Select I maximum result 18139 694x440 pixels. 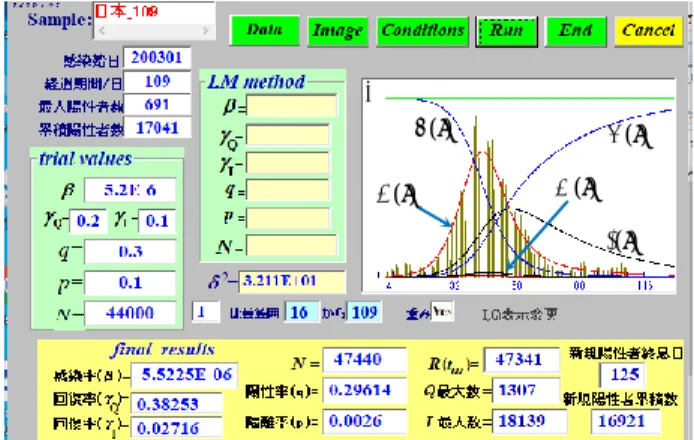[x=529, y=421]
